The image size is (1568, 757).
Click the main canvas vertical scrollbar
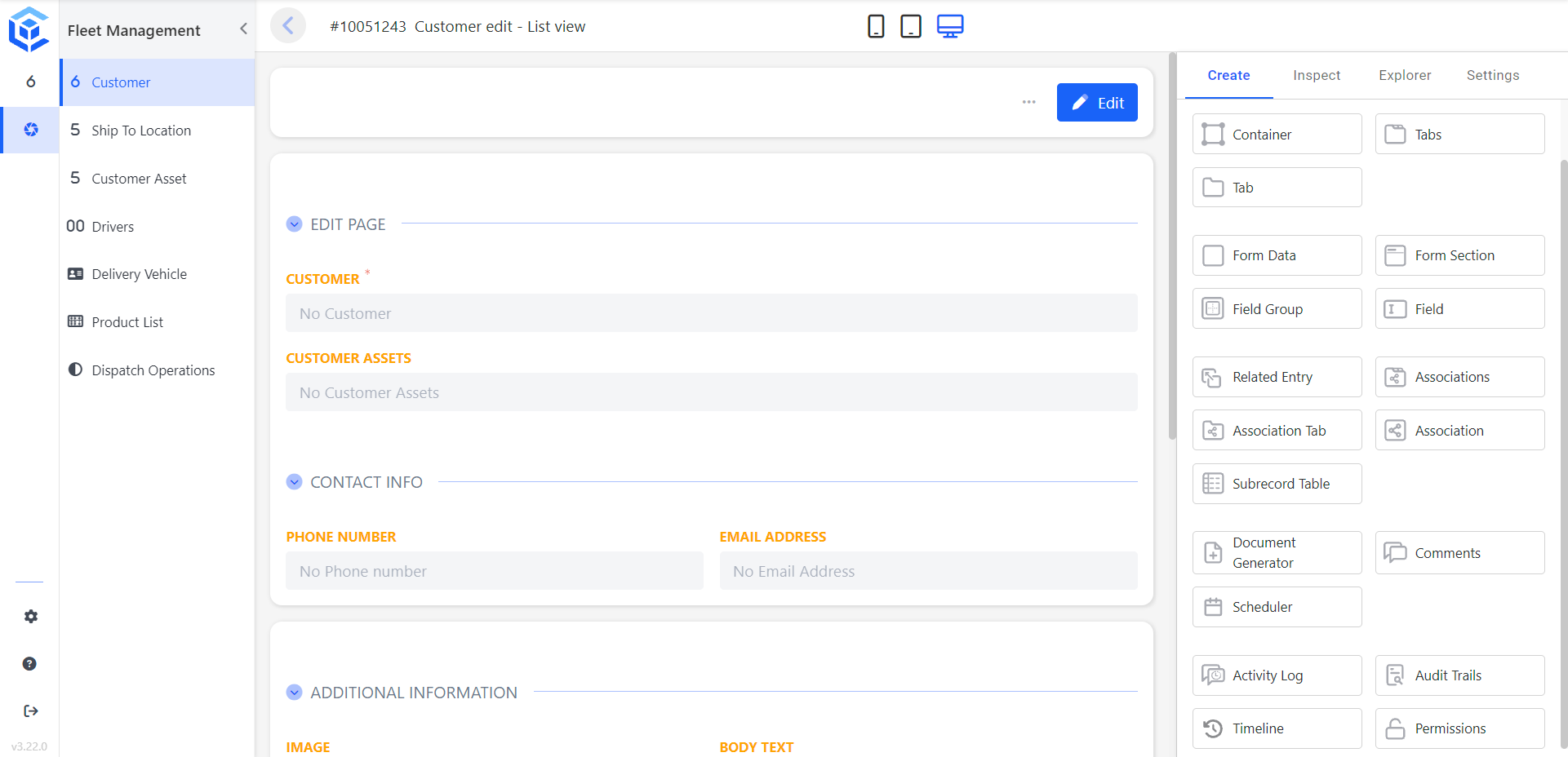point(1172,246)
